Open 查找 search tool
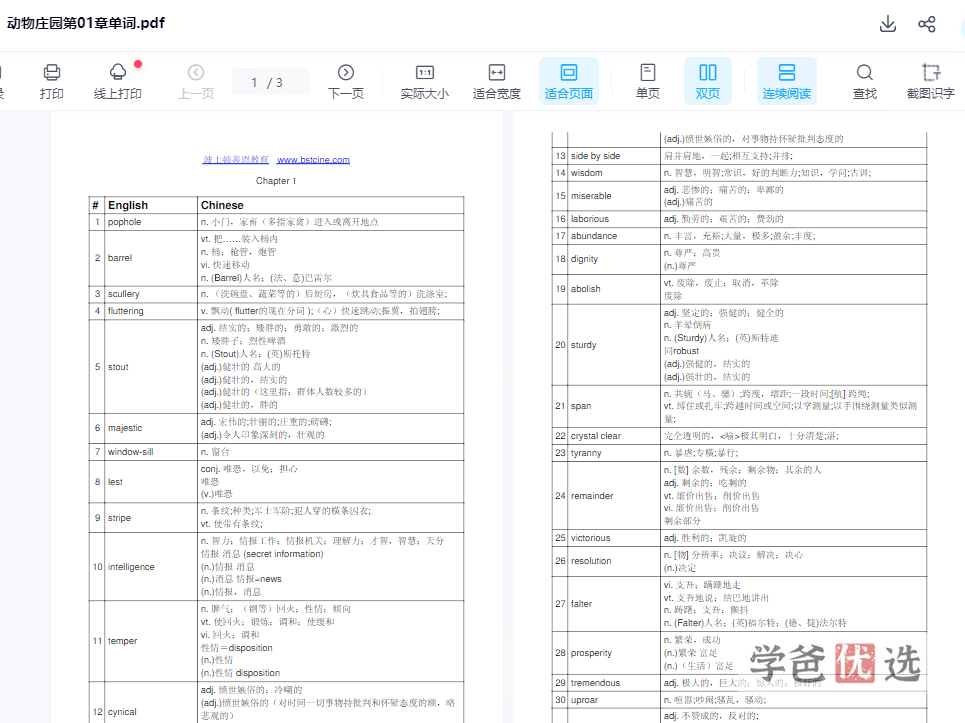The height and width of the screenshot is (723, 965). (x=865, y=81)
